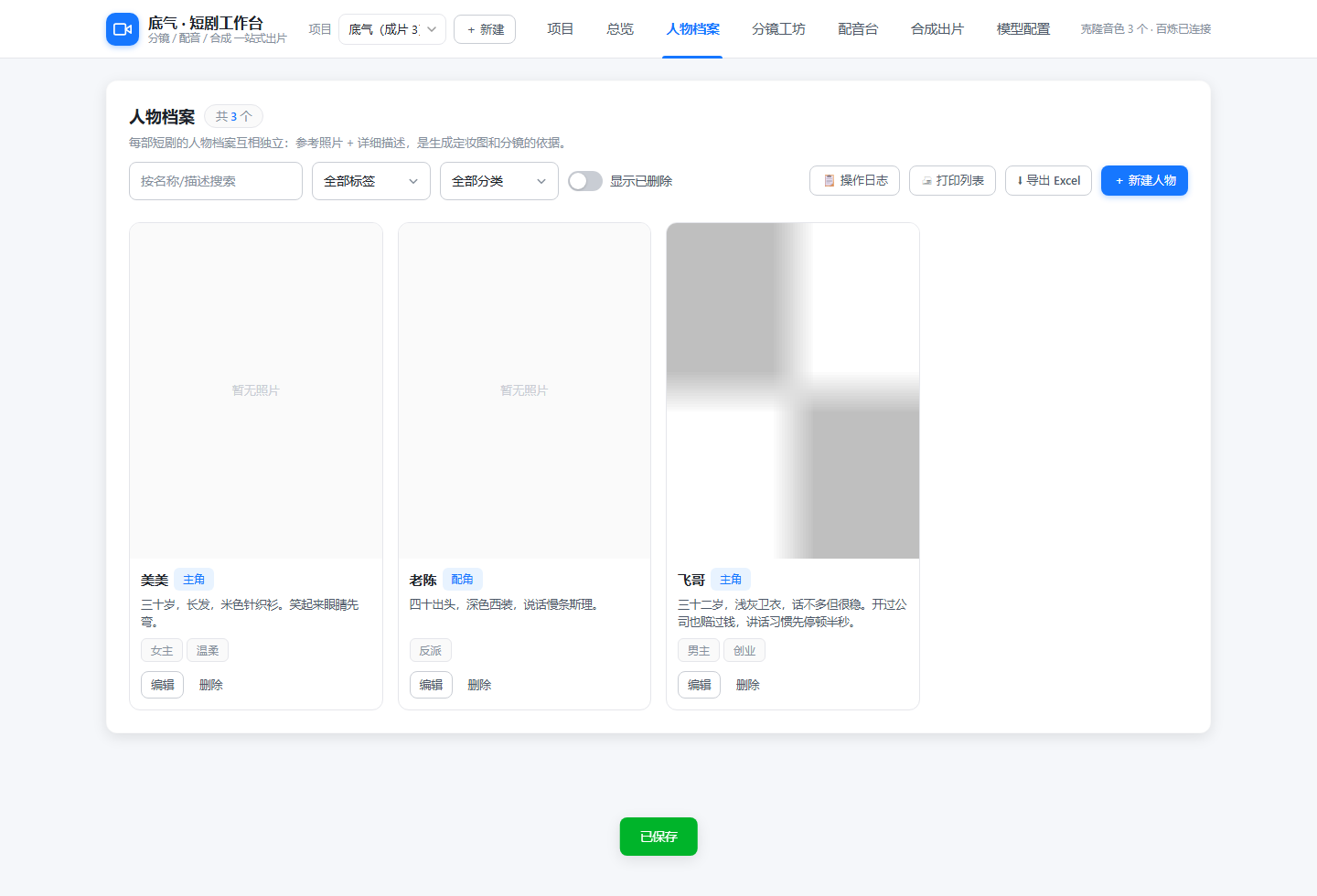Screen dimensions: 1317x896
Task: Select the 反派 tag on 老陈
Action: tap(431, 650)
